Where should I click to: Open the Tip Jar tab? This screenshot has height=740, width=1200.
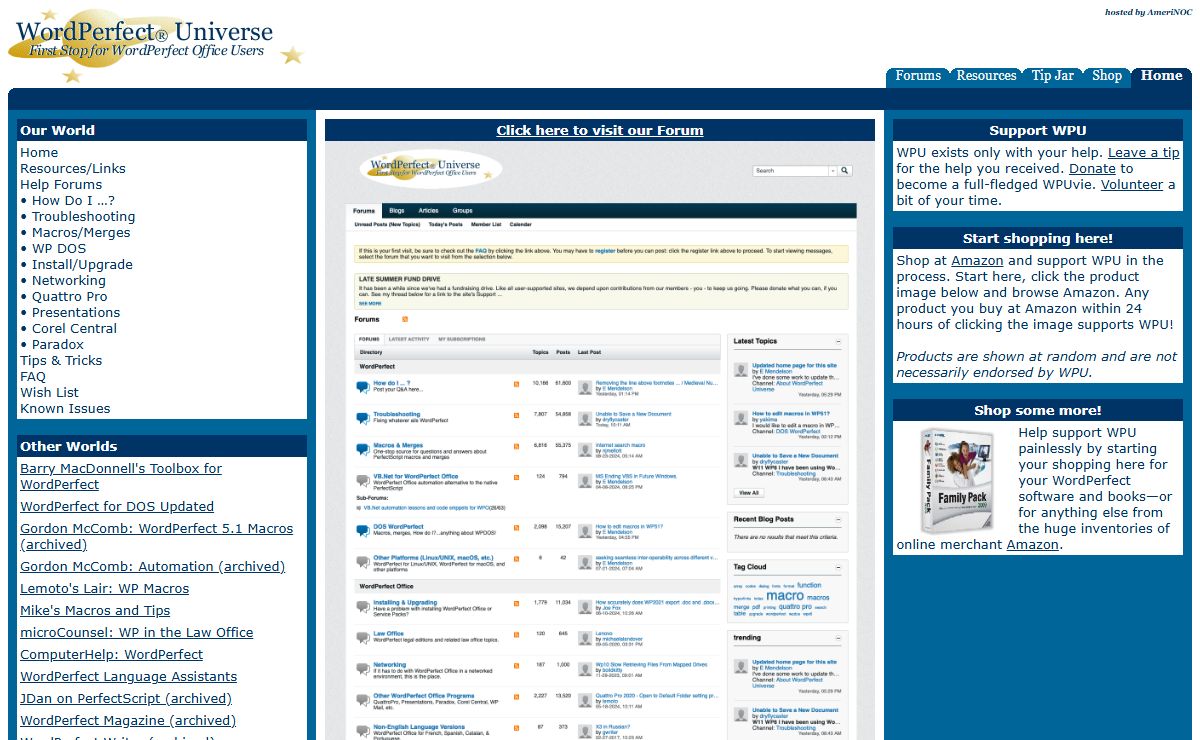(1053, 76)
